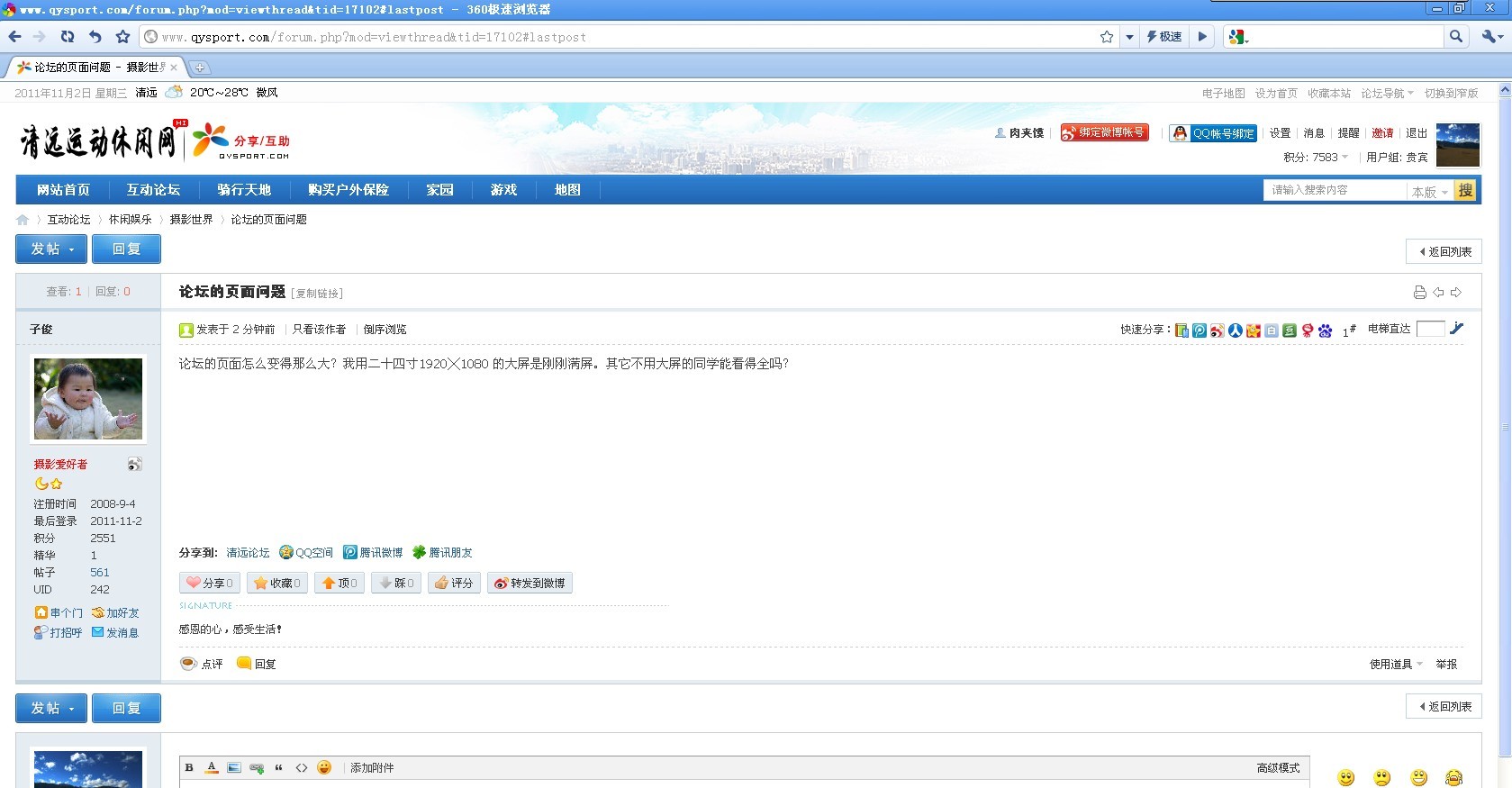Click the browser reload icon
Viewport: 1512px width, 788px height.
coord(68,37)
